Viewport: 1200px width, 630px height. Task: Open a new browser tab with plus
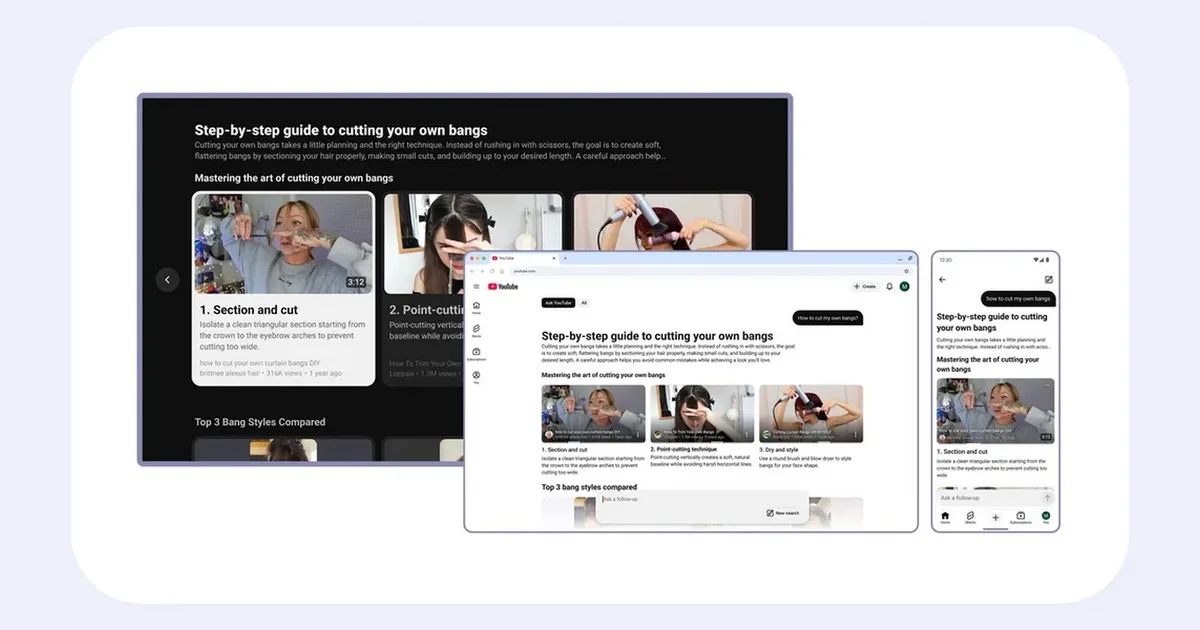point(565,258)
